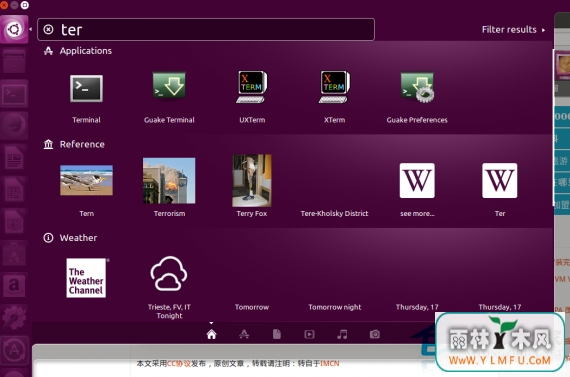
Task: Select the Tomorrow weather forecast
Action: (x=252, y=307)
